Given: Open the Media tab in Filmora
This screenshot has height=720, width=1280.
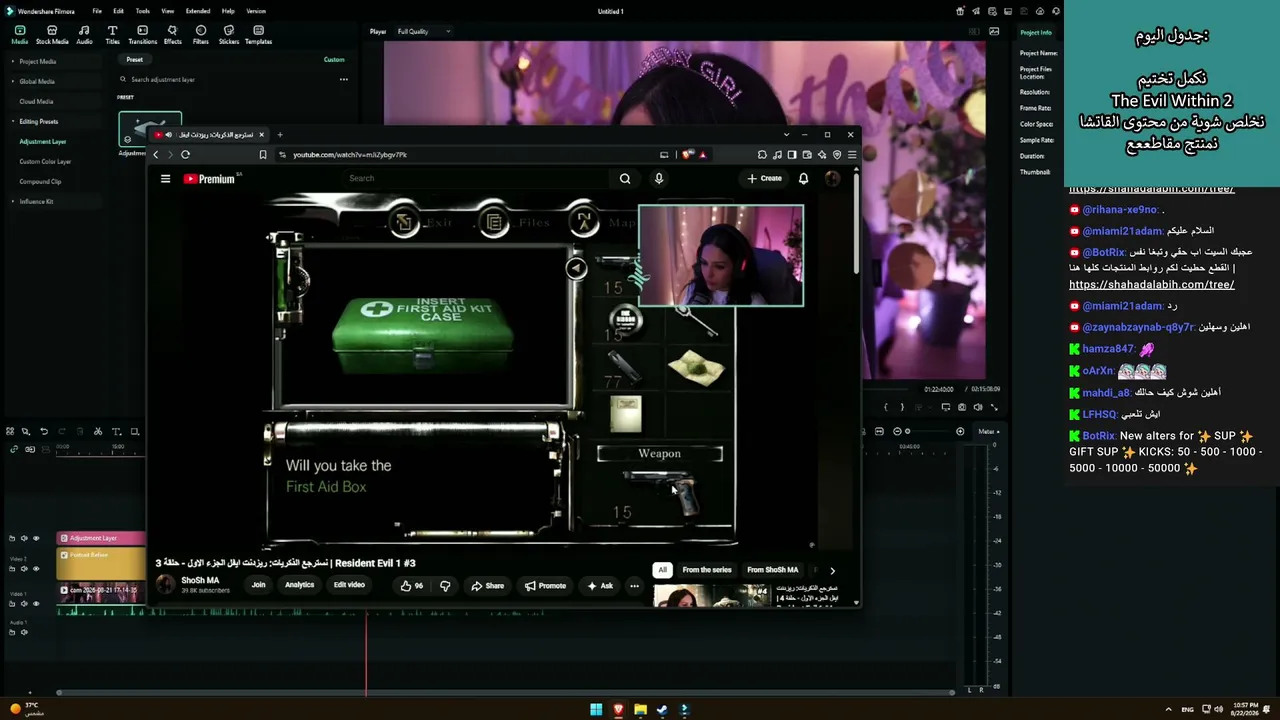Looking at the screenshot, I should coord(19,35).
